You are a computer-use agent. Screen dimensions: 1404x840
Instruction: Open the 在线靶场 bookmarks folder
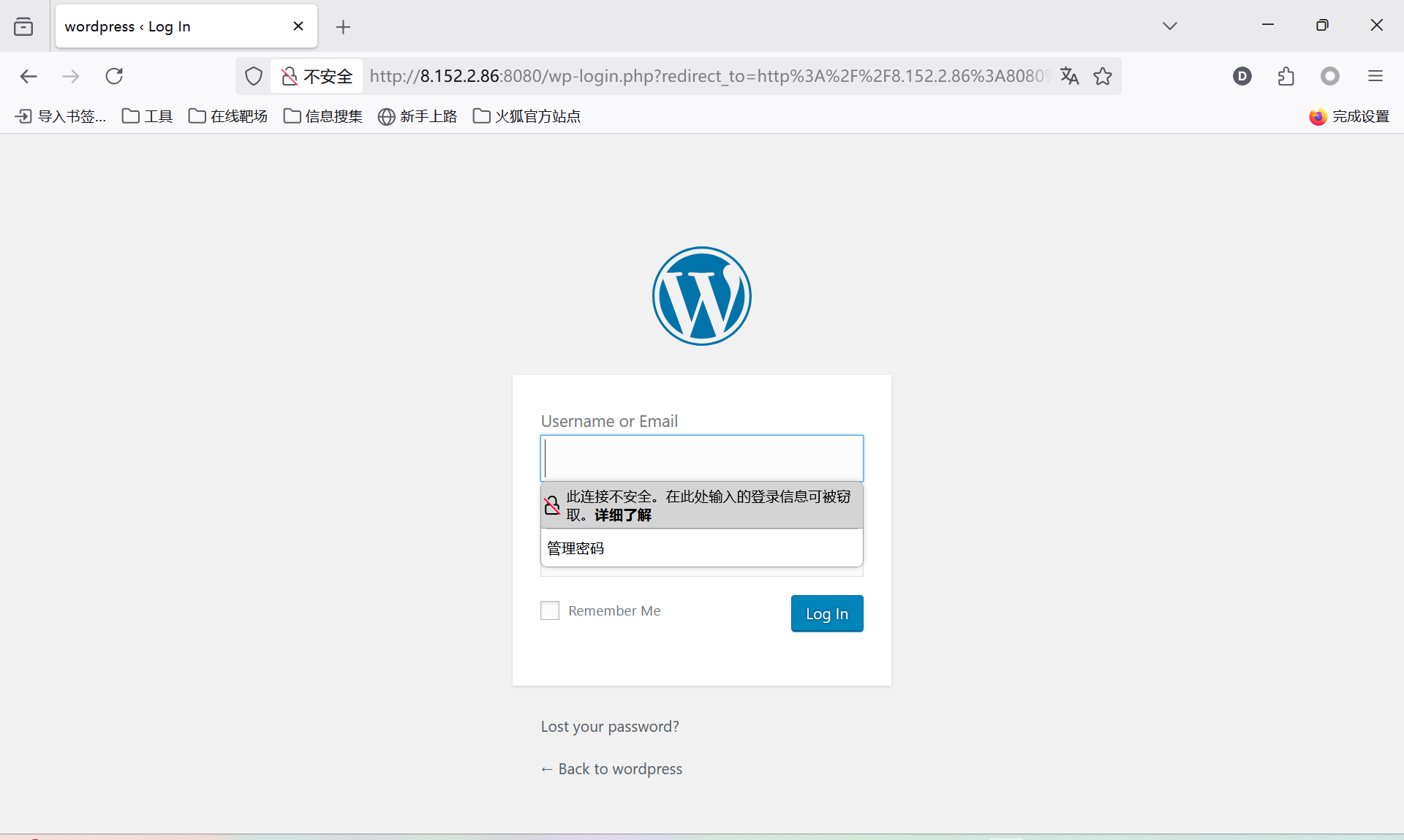pyautogui.click(x=228, y=116)
